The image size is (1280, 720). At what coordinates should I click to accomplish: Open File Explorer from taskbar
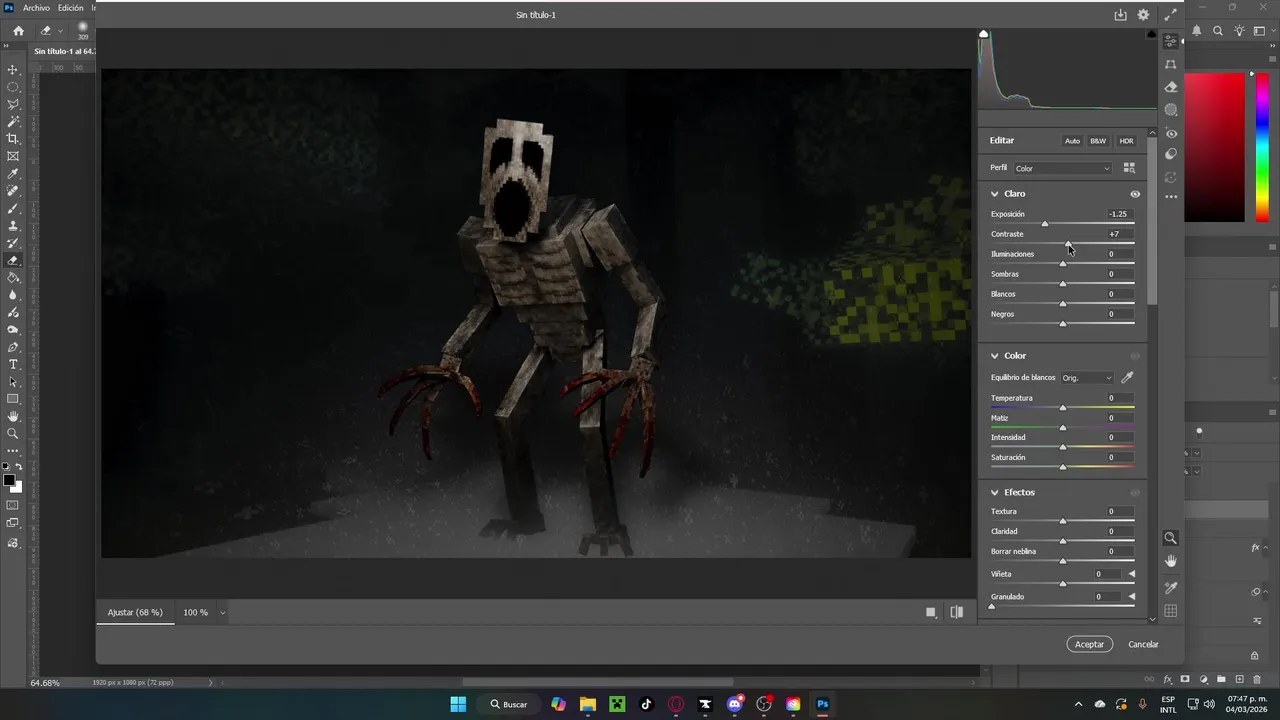coord(588,704)
